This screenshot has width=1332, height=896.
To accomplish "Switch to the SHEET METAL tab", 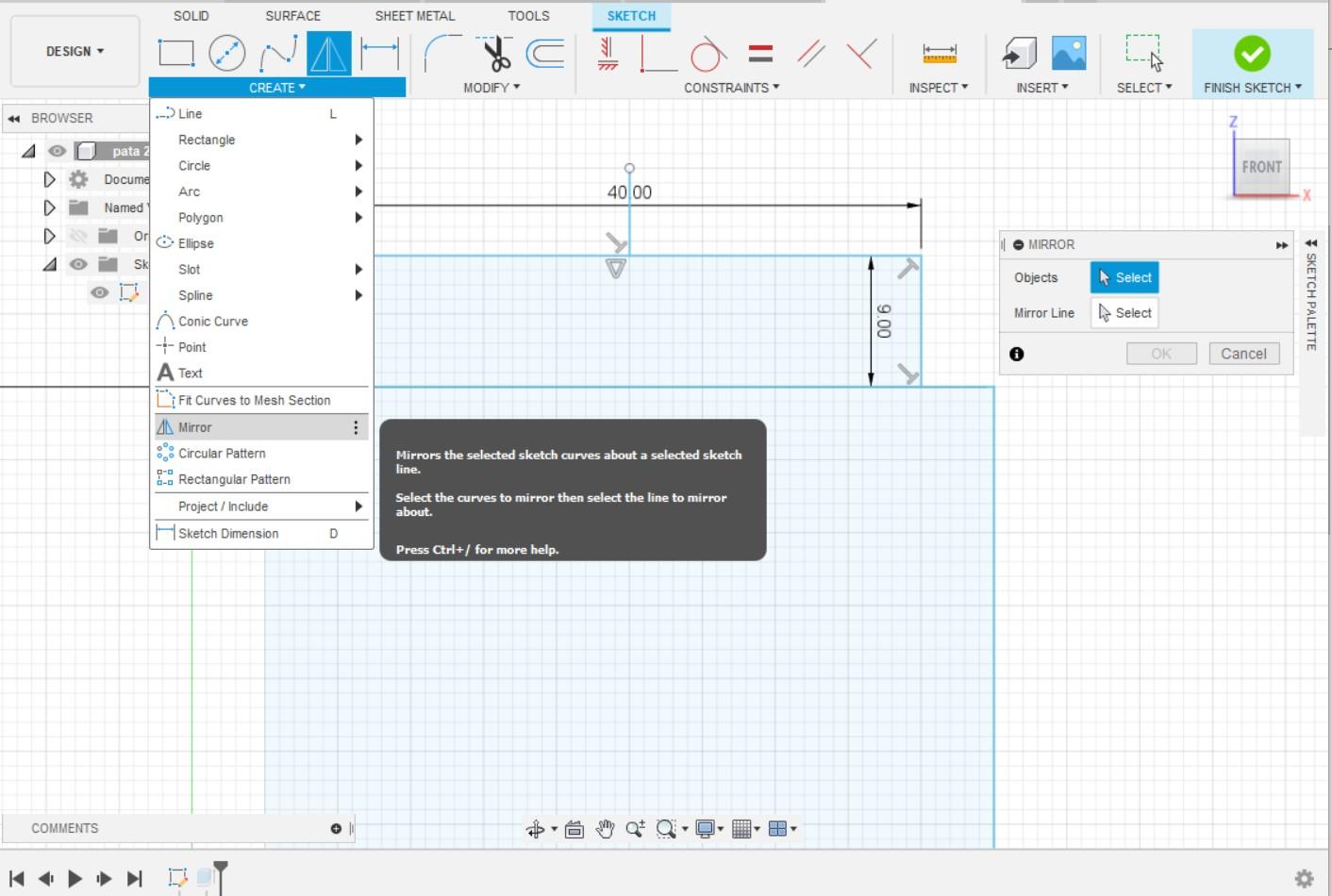I will coord(415,16).
